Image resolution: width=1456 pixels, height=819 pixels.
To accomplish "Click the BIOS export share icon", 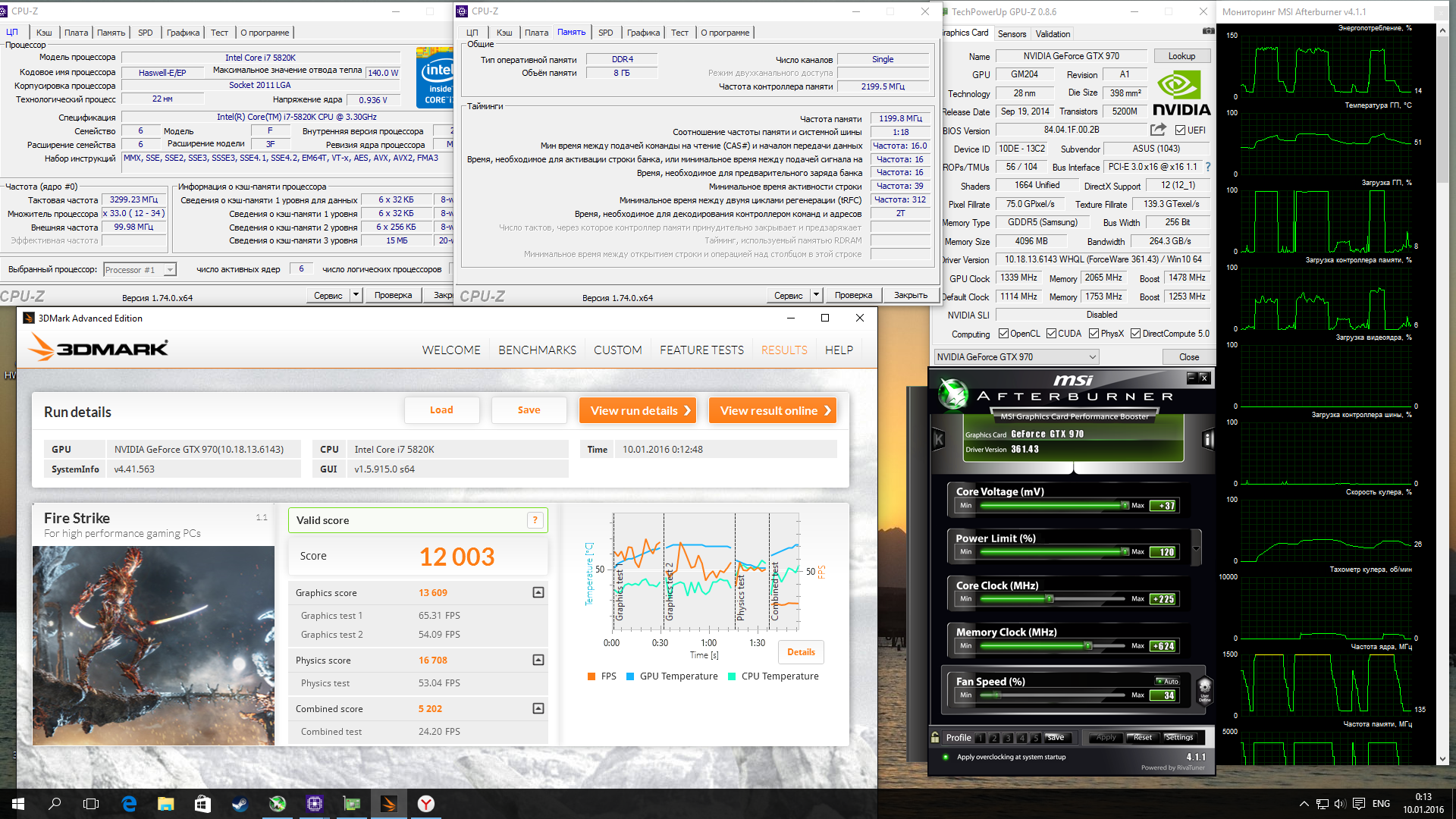I will coord(1158,130).
